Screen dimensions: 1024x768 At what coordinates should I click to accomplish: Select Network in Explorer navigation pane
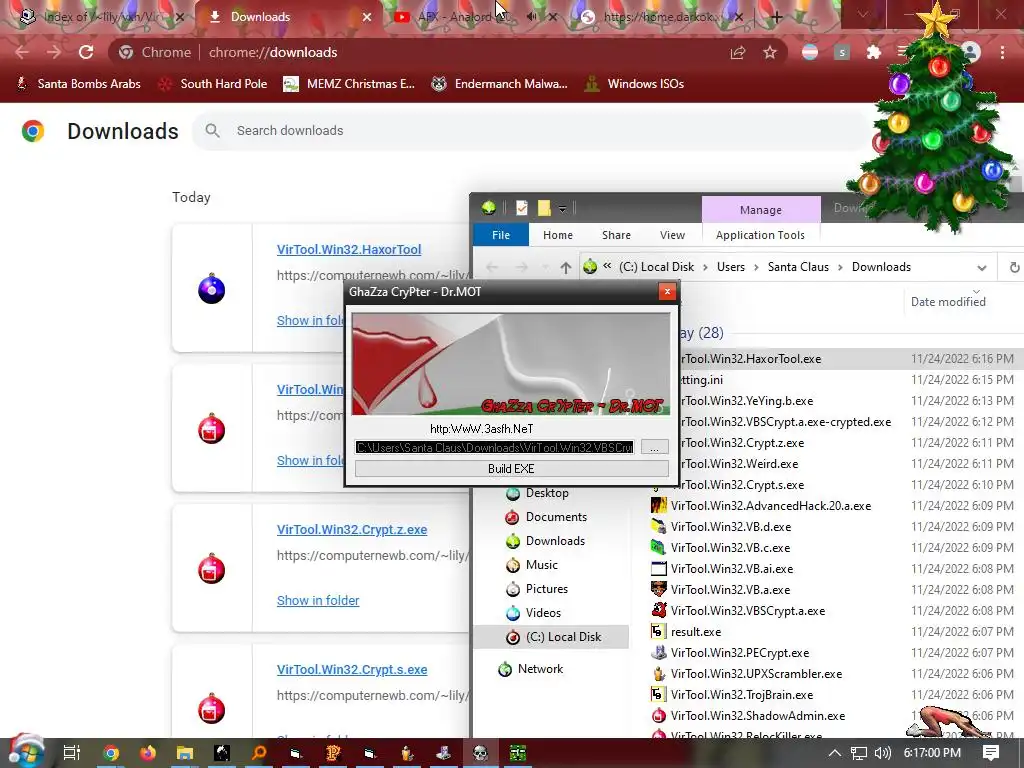[540, 669]
